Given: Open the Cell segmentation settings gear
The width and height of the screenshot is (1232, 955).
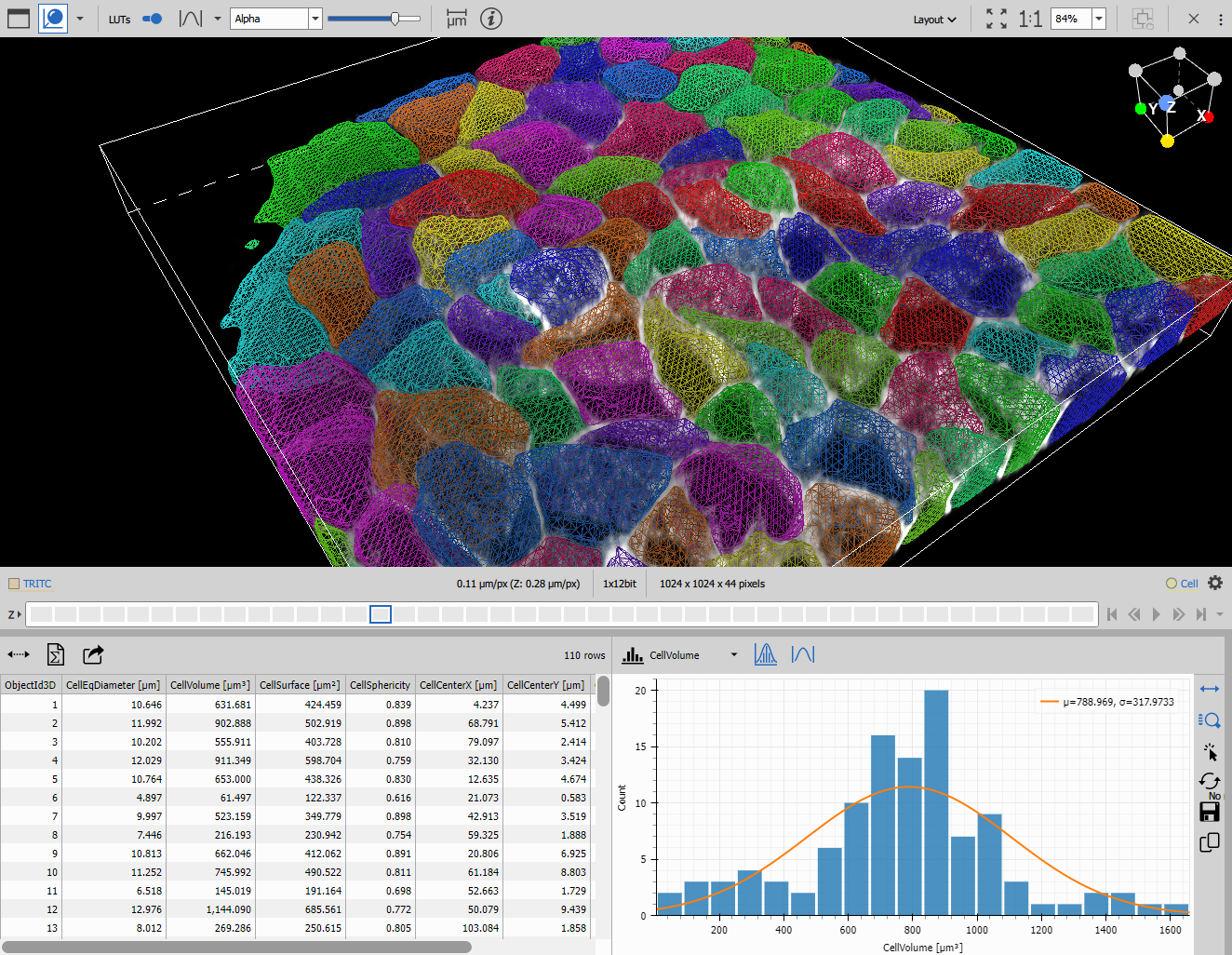Looking at the screenshot, I should coord(1216,583).
